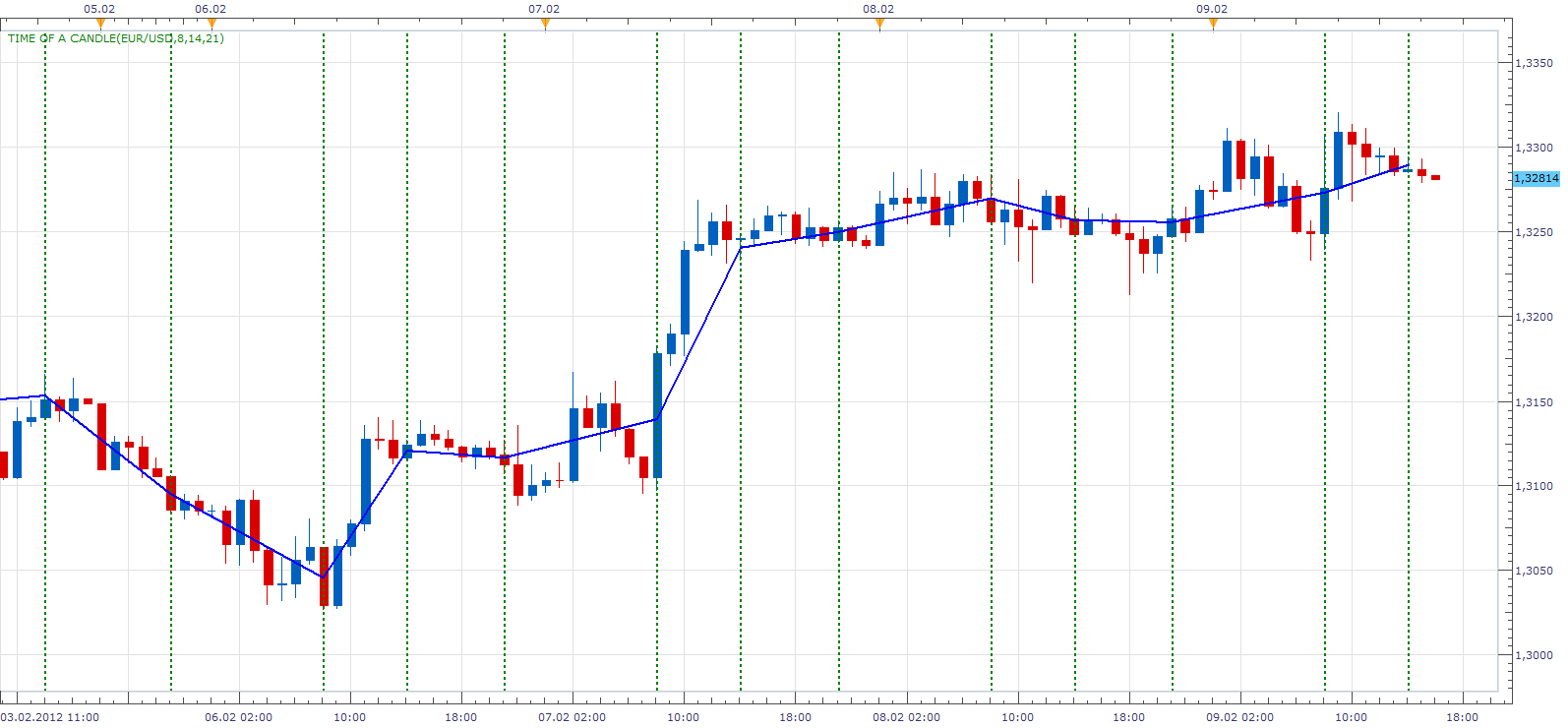Click the TIME OF A CANDLE indicator label
1568x728 pixels.
116,38
